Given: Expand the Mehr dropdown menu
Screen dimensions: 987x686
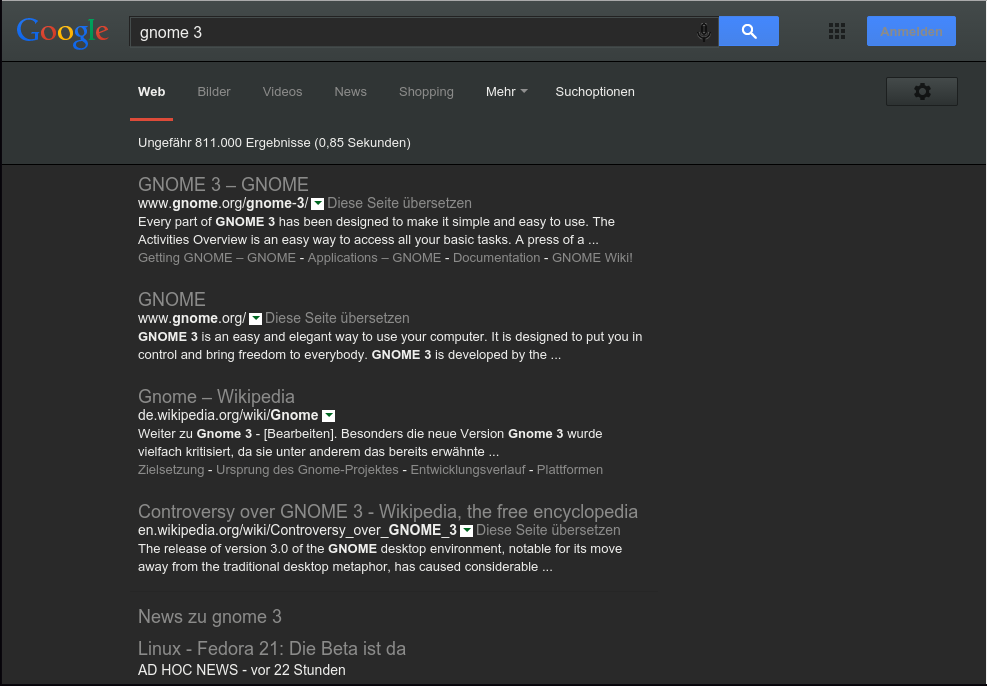Looking at the screenshot, I should click(506, 92).
